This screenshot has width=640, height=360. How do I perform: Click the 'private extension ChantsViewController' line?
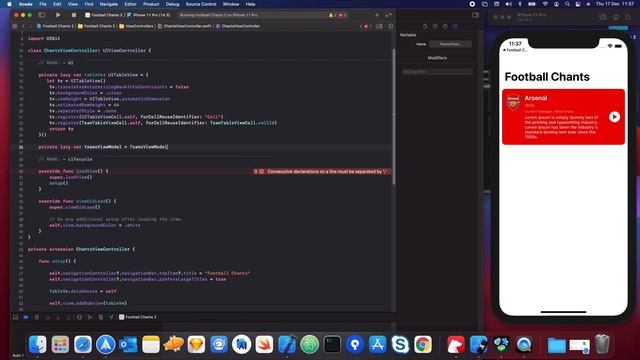click(x=81, y=249)
